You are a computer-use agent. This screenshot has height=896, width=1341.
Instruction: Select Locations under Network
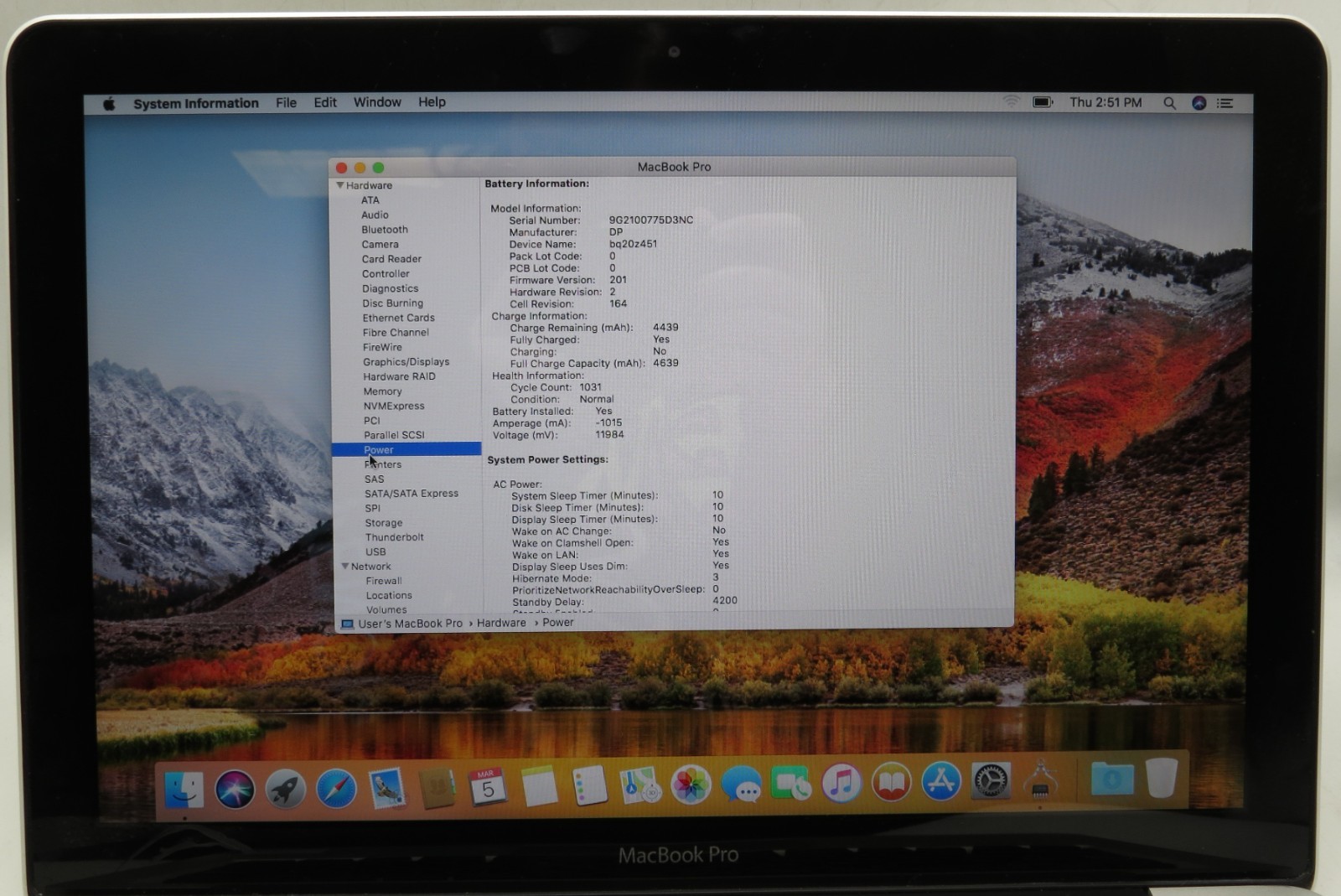[388, 596]
